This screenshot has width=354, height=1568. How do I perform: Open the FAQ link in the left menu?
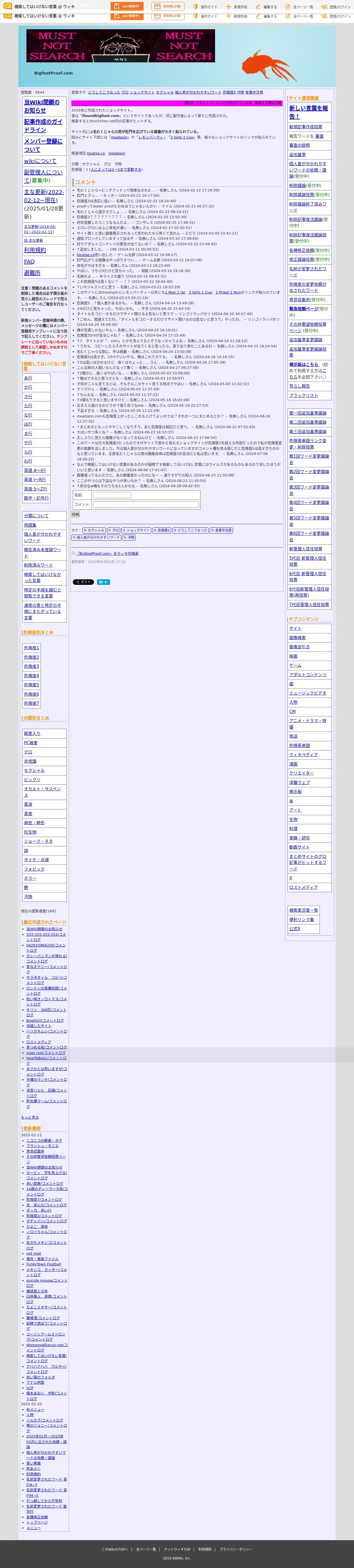click(29, 261)
